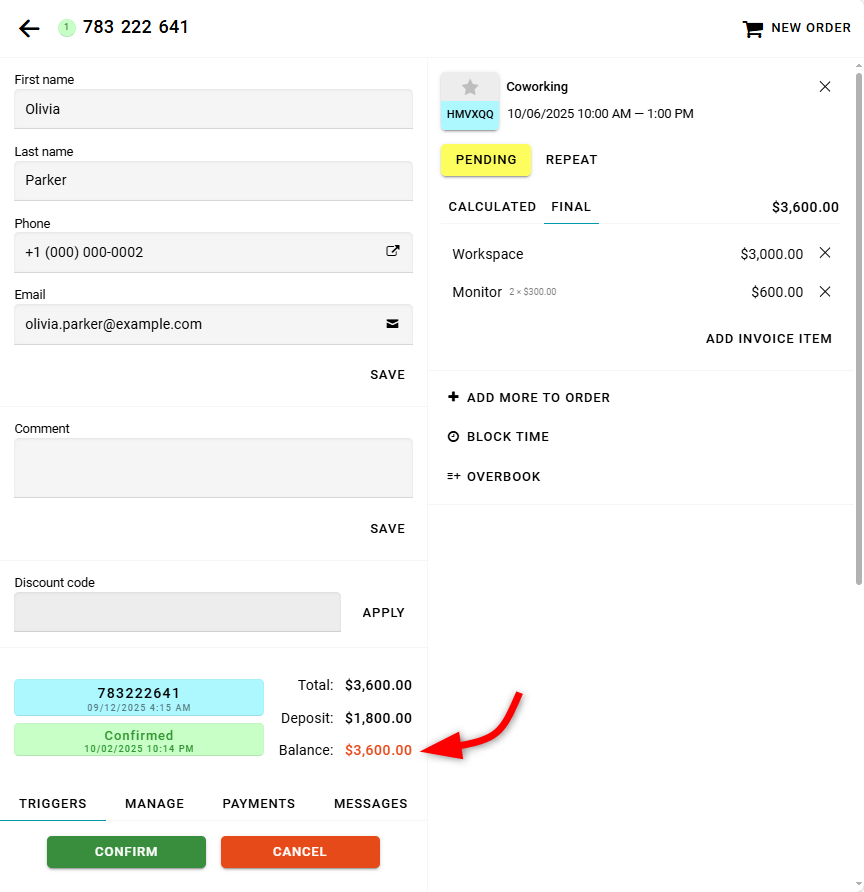Click the green CONFIRM button

click(126, 852)
